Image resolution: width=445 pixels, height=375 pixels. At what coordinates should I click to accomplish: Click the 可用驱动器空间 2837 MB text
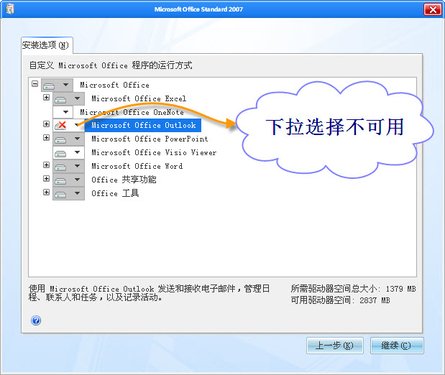340,300
